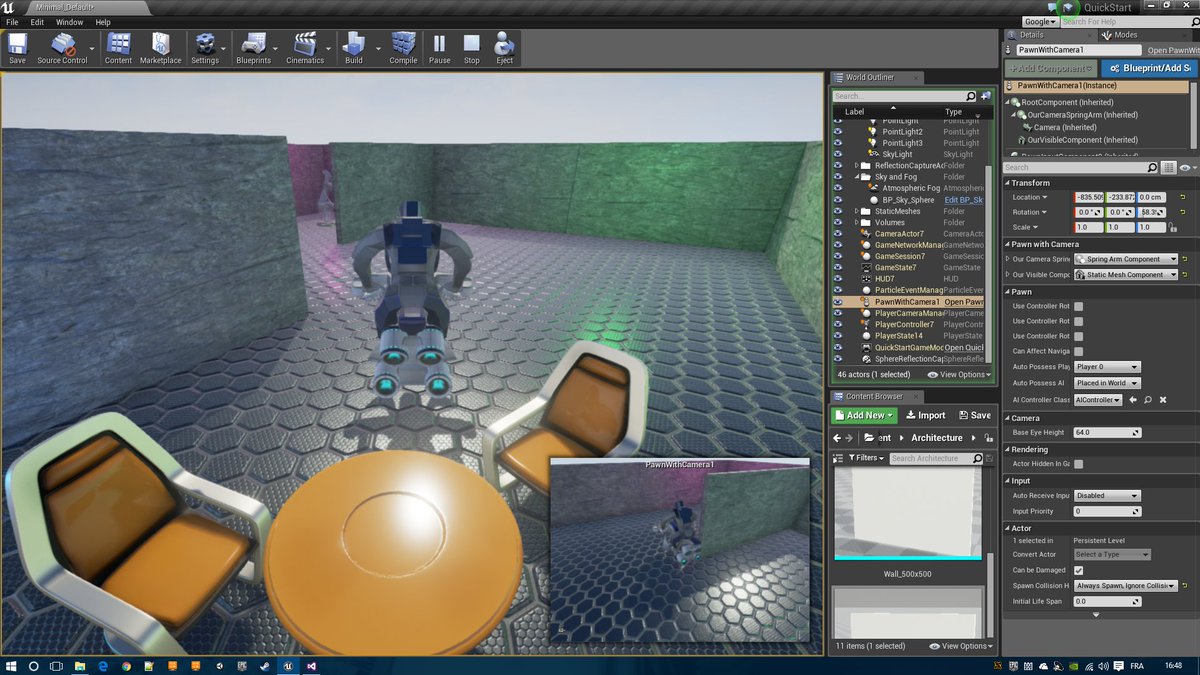Open the Help menu
This screenshot has height=675, width=1200.
103,22
